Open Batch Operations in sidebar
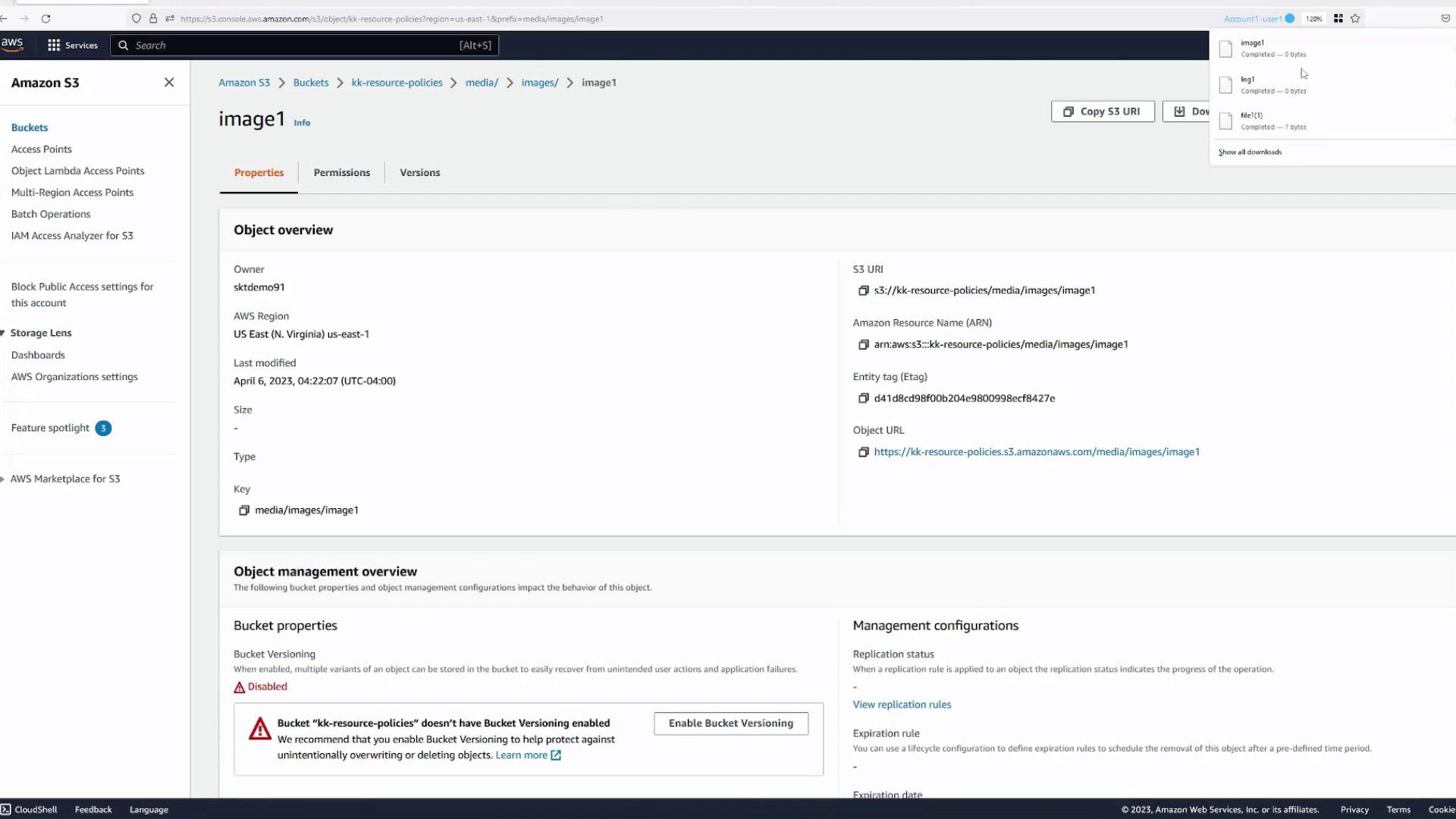 coord(51,215)
